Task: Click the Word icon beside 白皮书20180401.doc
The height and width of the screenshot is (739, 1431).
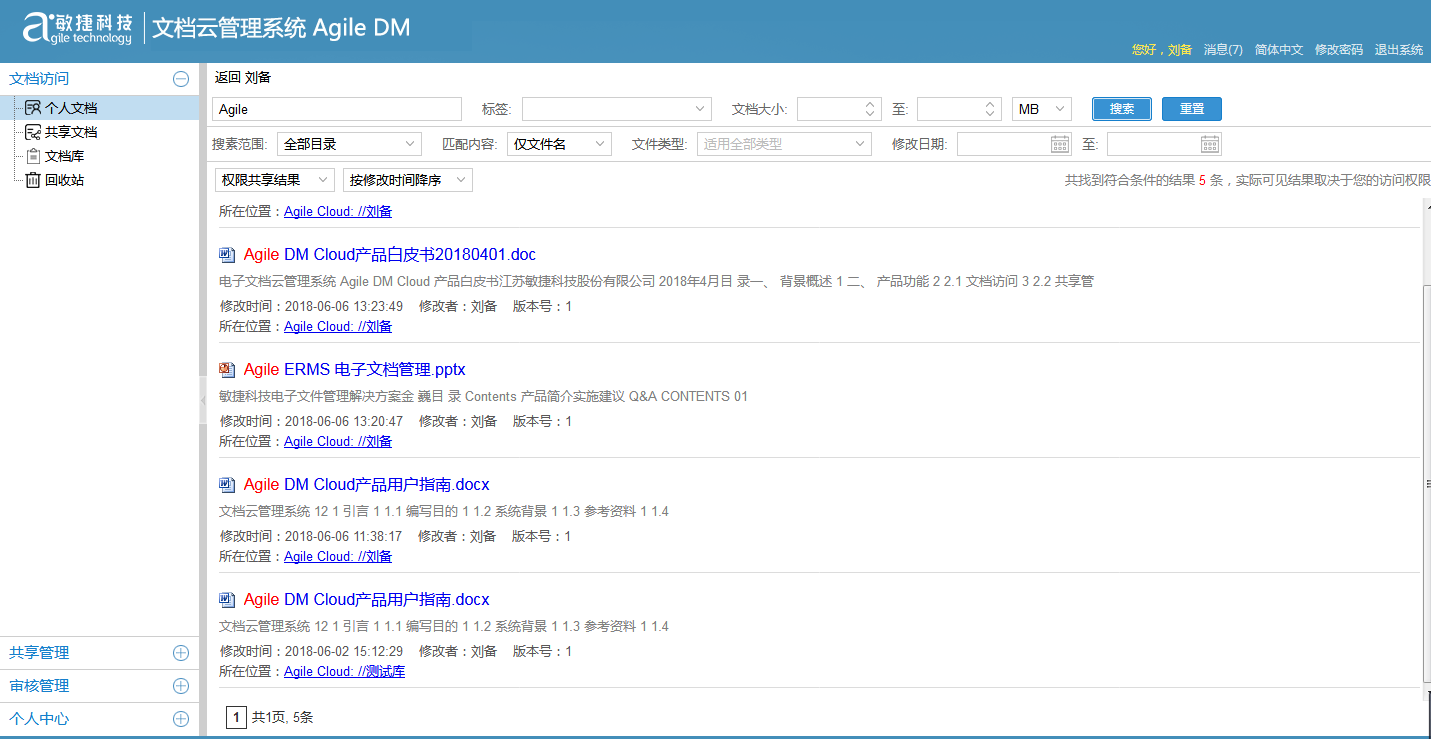Action: coord(227,255)
